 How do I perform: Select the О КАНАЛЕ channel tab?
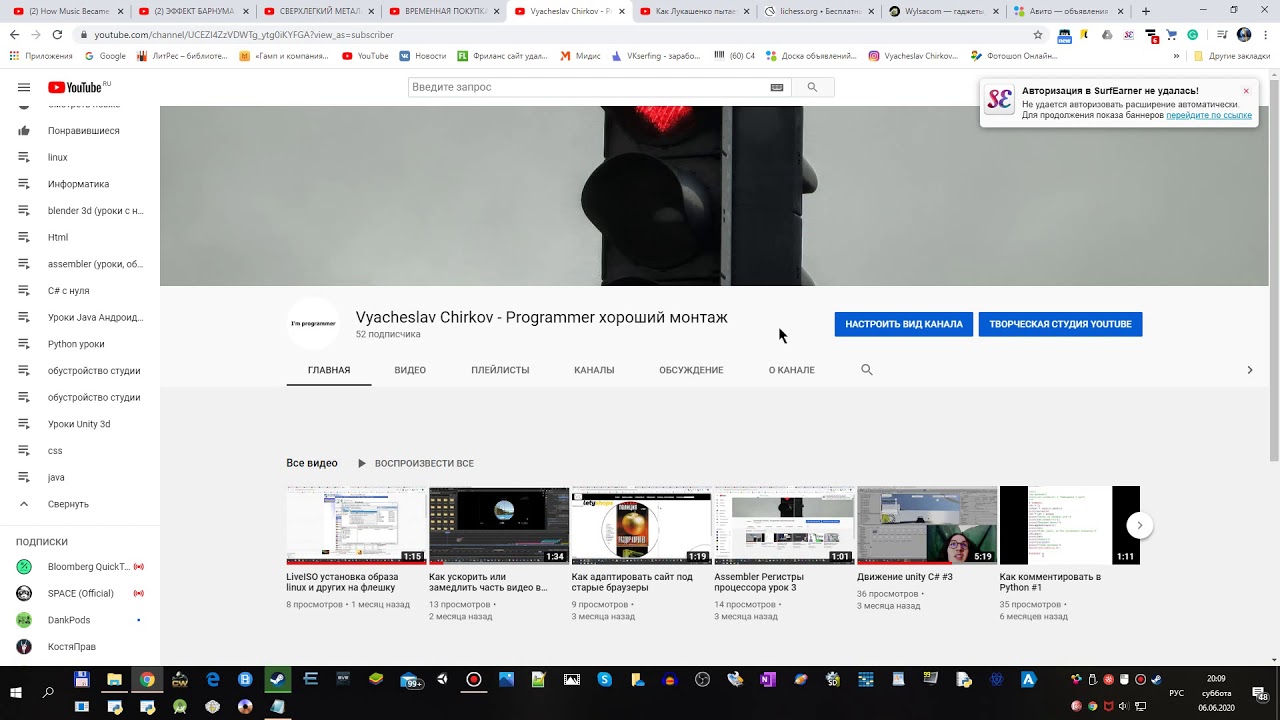[791, 370]
